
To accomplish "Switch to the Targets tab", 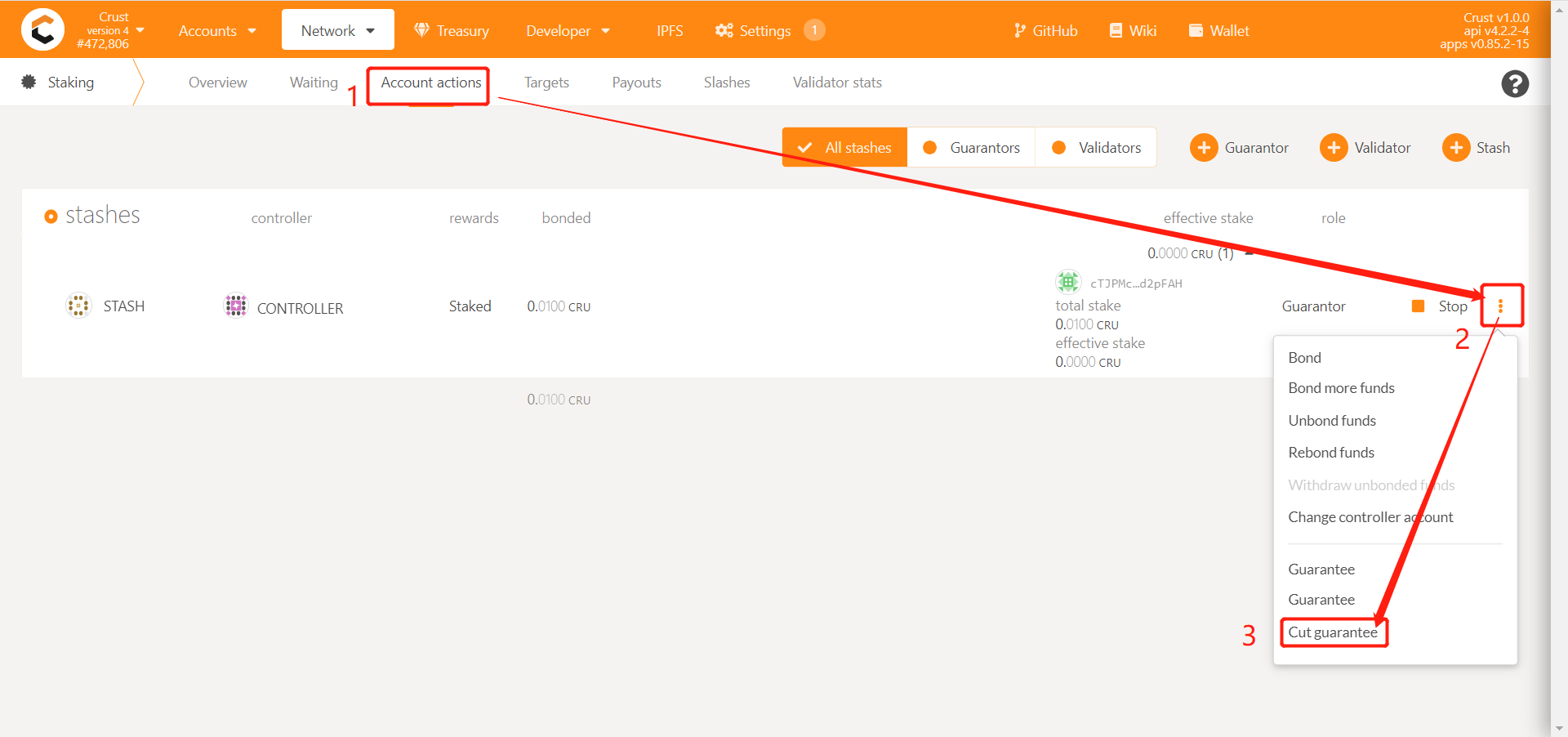I will pyautogui.click(x=546, y=83).
